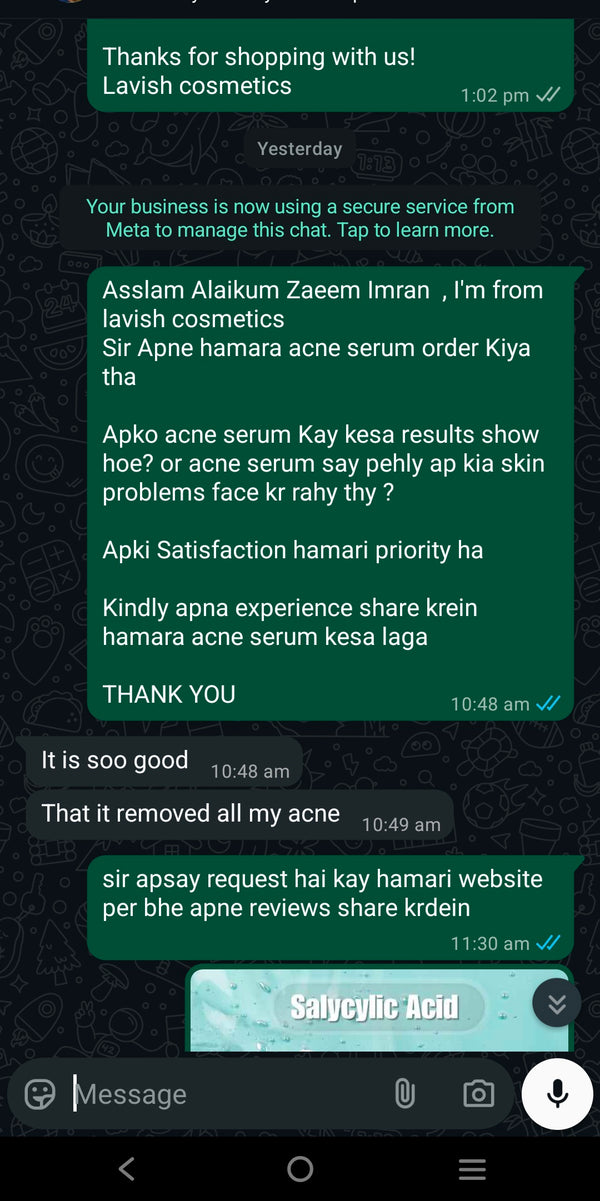
Task: Tap the 11:30 am blue double ticks
Action: (x=548, y=942)
